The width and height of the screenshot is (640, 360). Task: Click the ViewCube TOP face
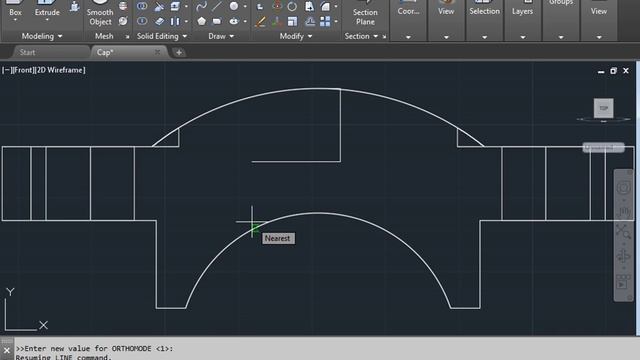tap(603, 108)
